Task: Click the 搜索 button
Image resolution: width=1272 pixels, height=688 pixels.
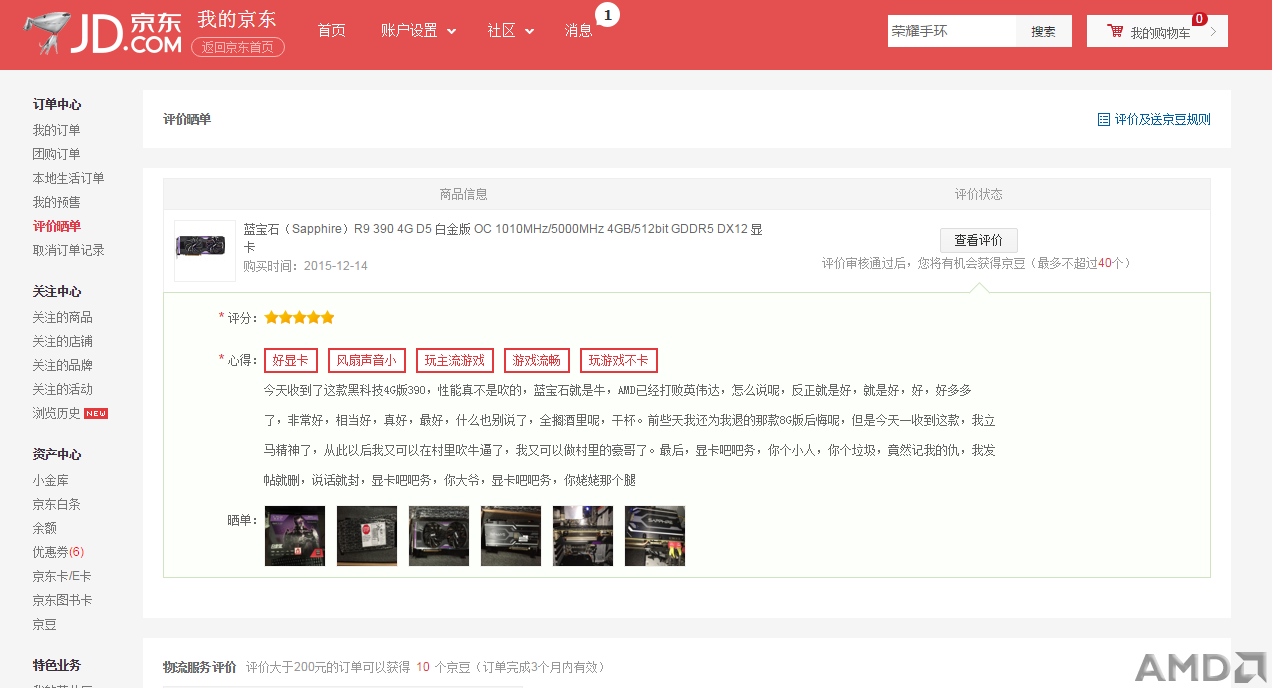Action: click(1044, 31)
